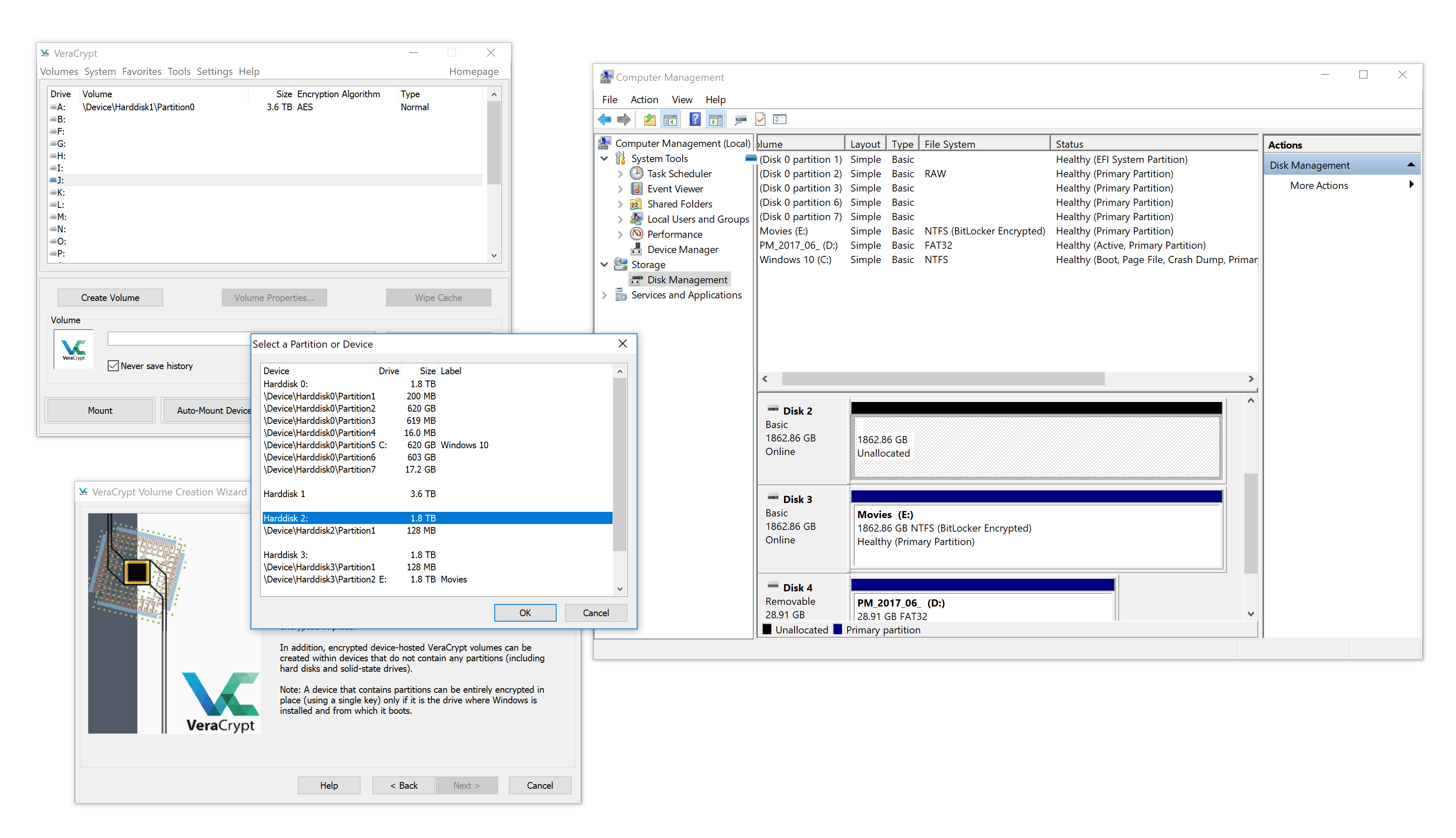Viewport: 1456px width, 838px height.
Task: Expand More Actions submenu arrow
Action: tap(1411, 185)
